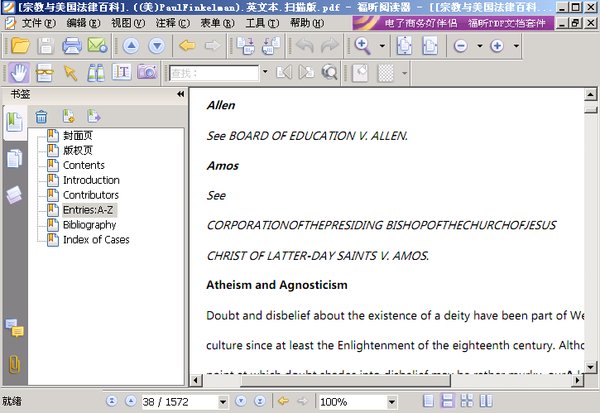Image resolution: width=600 pixels, height=413 pixels.
Task: Open the pages thumbnails panel
Action: tap(15, 158)
